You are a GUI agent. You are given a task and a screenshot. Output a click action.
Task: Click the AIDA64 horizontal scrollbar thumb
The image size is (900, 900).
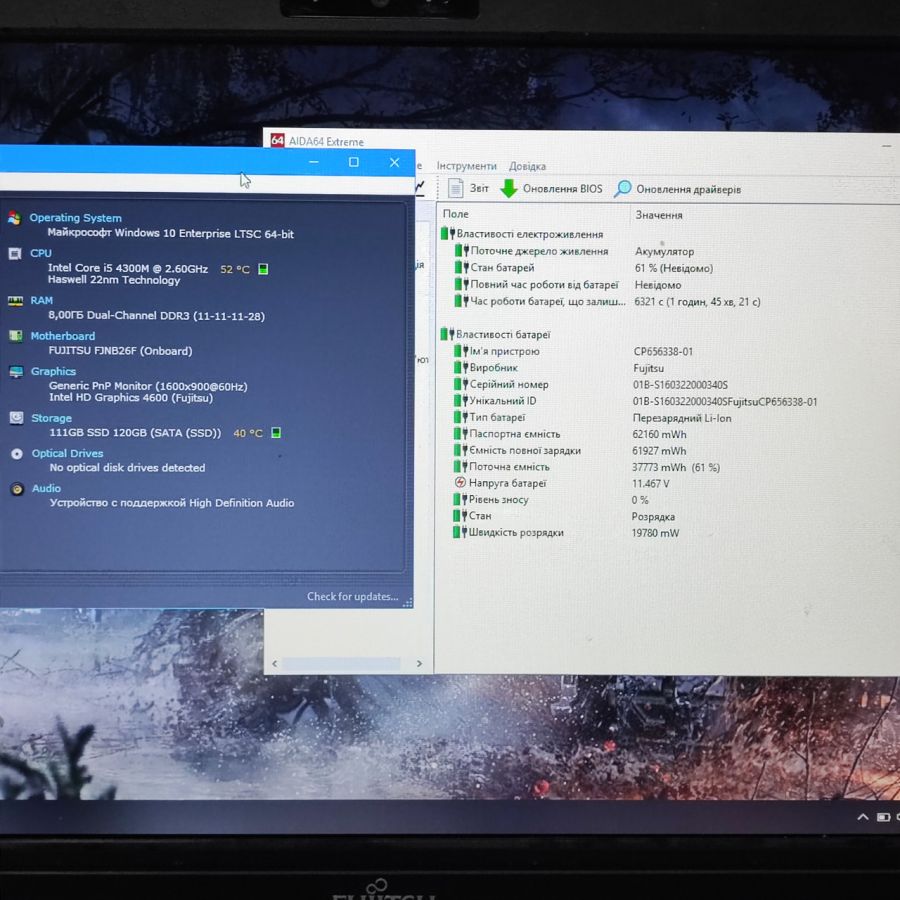tap(341, 664)
